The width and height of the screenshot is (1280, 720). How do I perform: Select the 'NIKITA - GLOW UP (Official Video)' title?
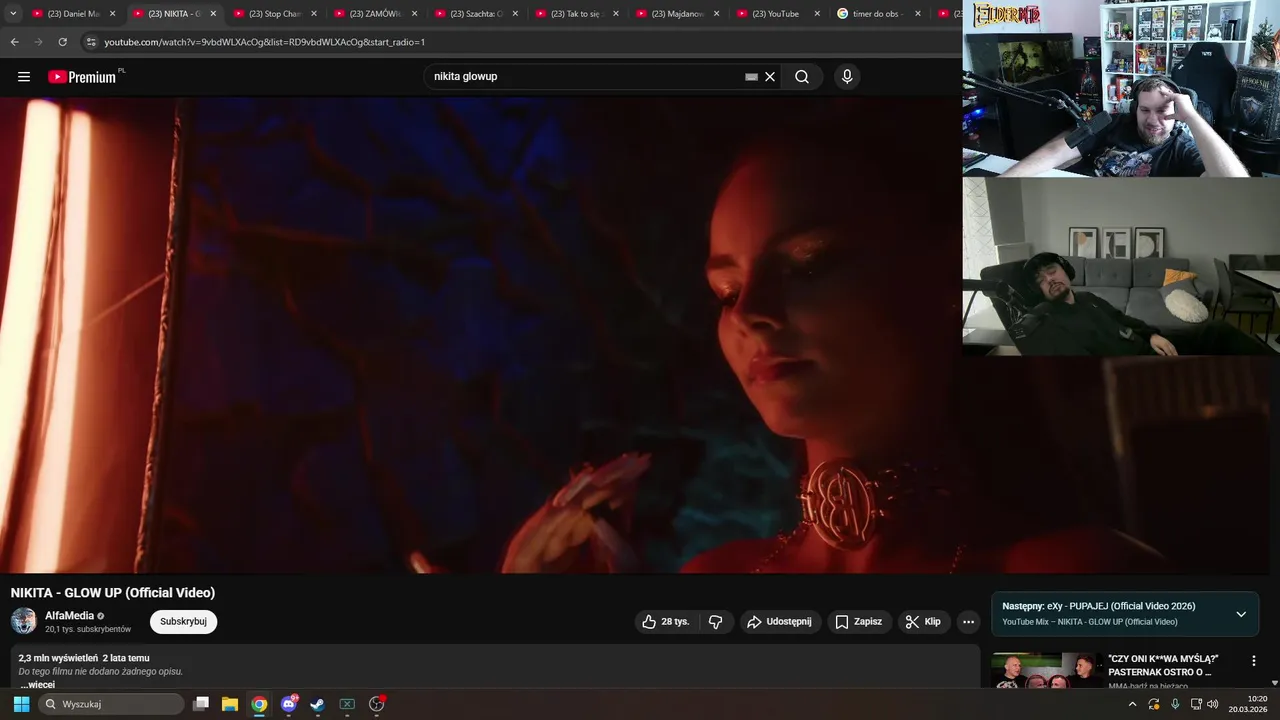(113, 593)
